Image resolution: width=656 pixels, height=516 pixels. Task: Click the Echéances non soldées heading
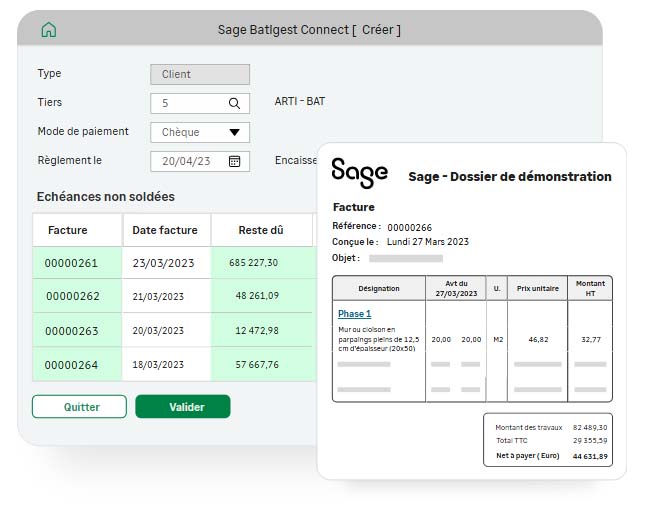pos(106,197)
